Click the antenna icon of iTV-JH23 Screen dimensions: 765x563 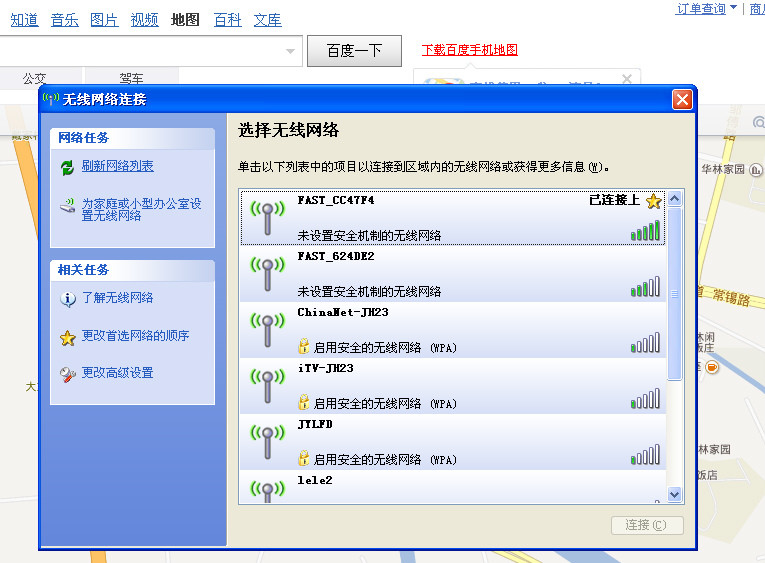(x=267, y=386)
